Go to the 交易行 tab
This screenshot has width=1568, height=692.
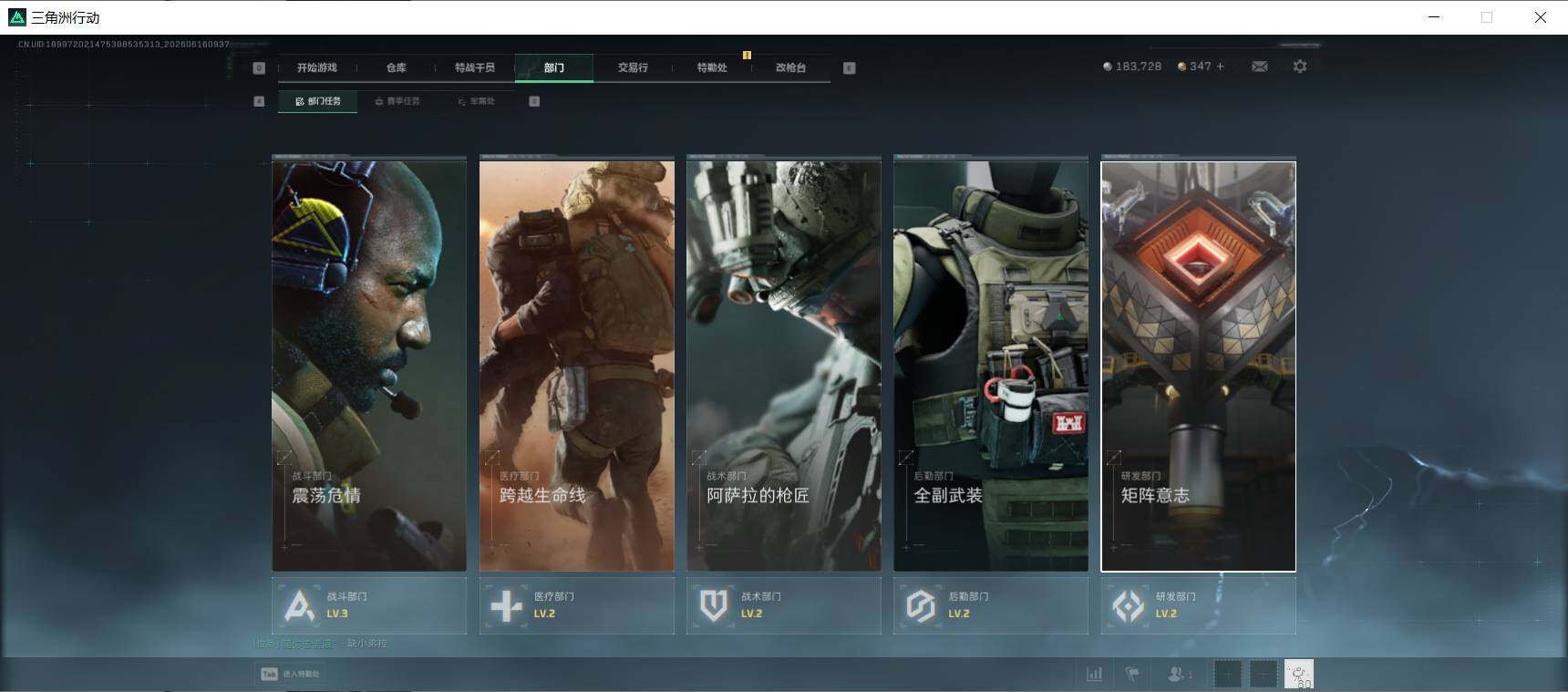pos(633,67)
